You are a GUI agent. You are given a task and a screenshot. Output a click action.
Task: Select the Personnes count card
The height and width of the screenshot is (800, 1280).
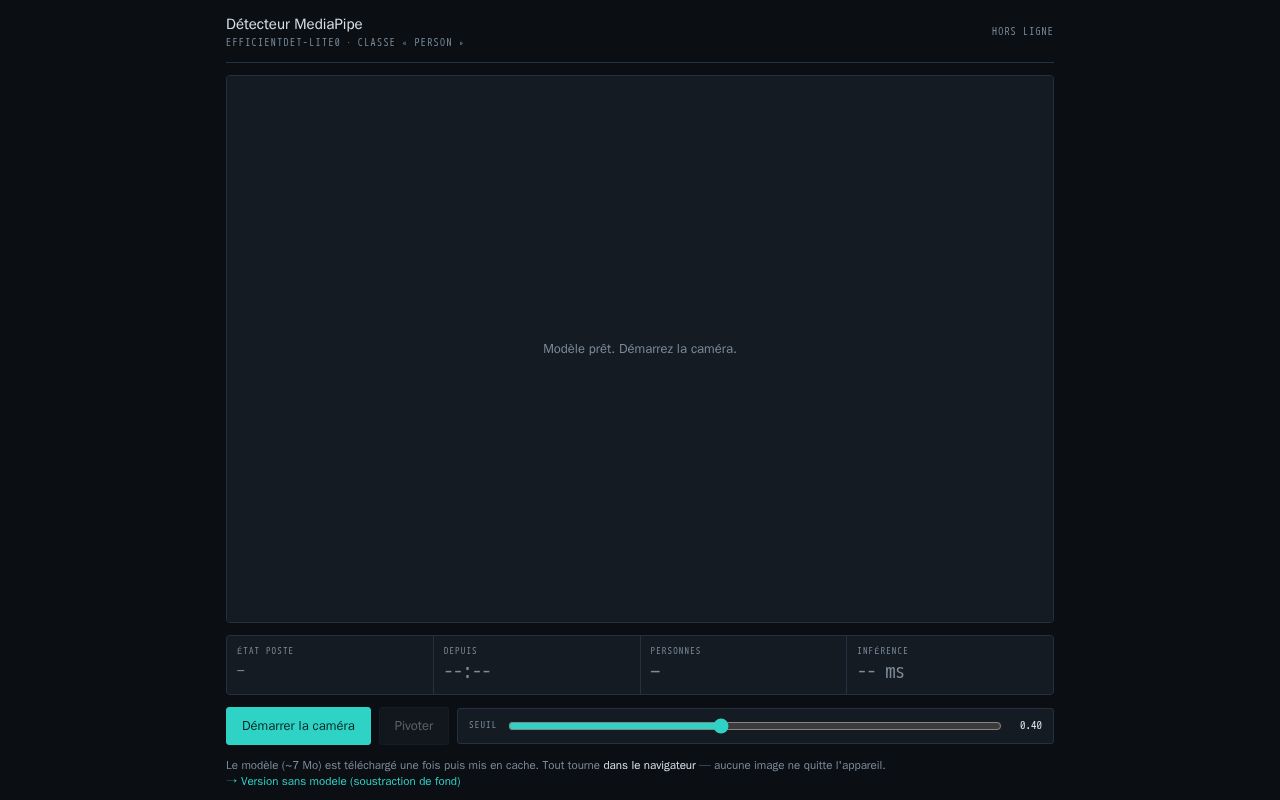(743, 665)
